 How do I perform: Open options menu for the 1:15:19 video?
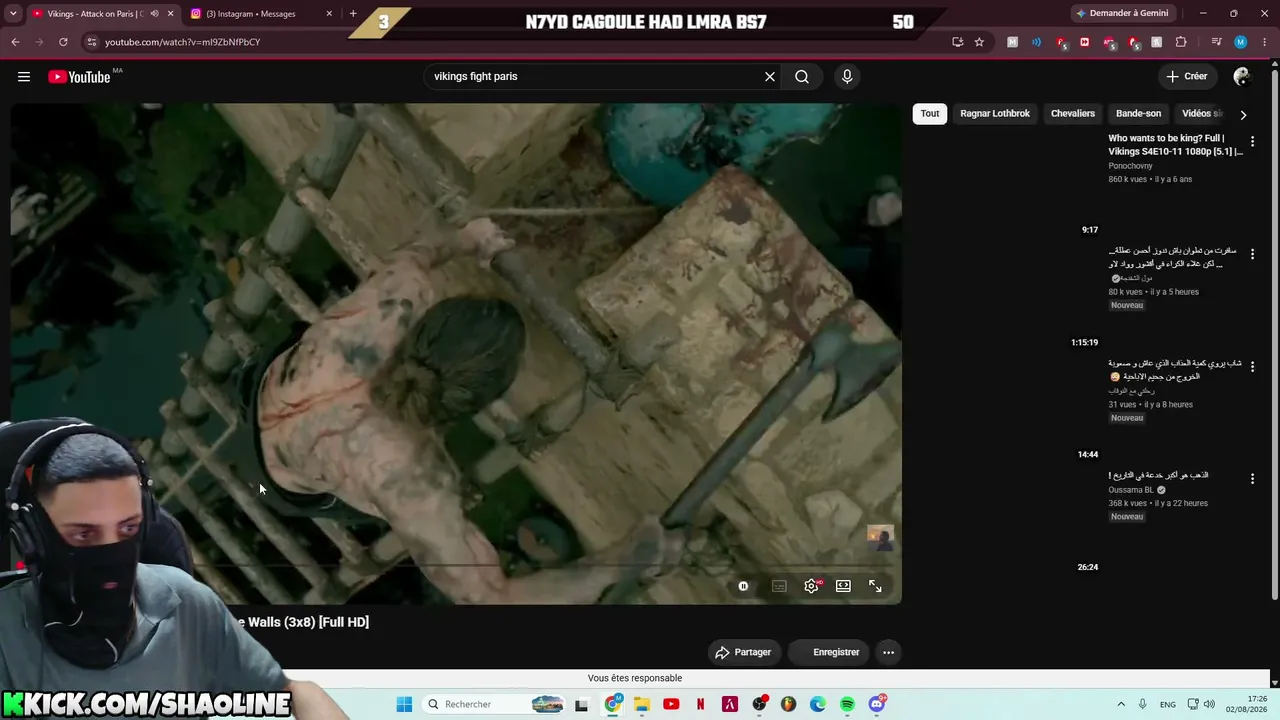click(x=1252, y=254)
